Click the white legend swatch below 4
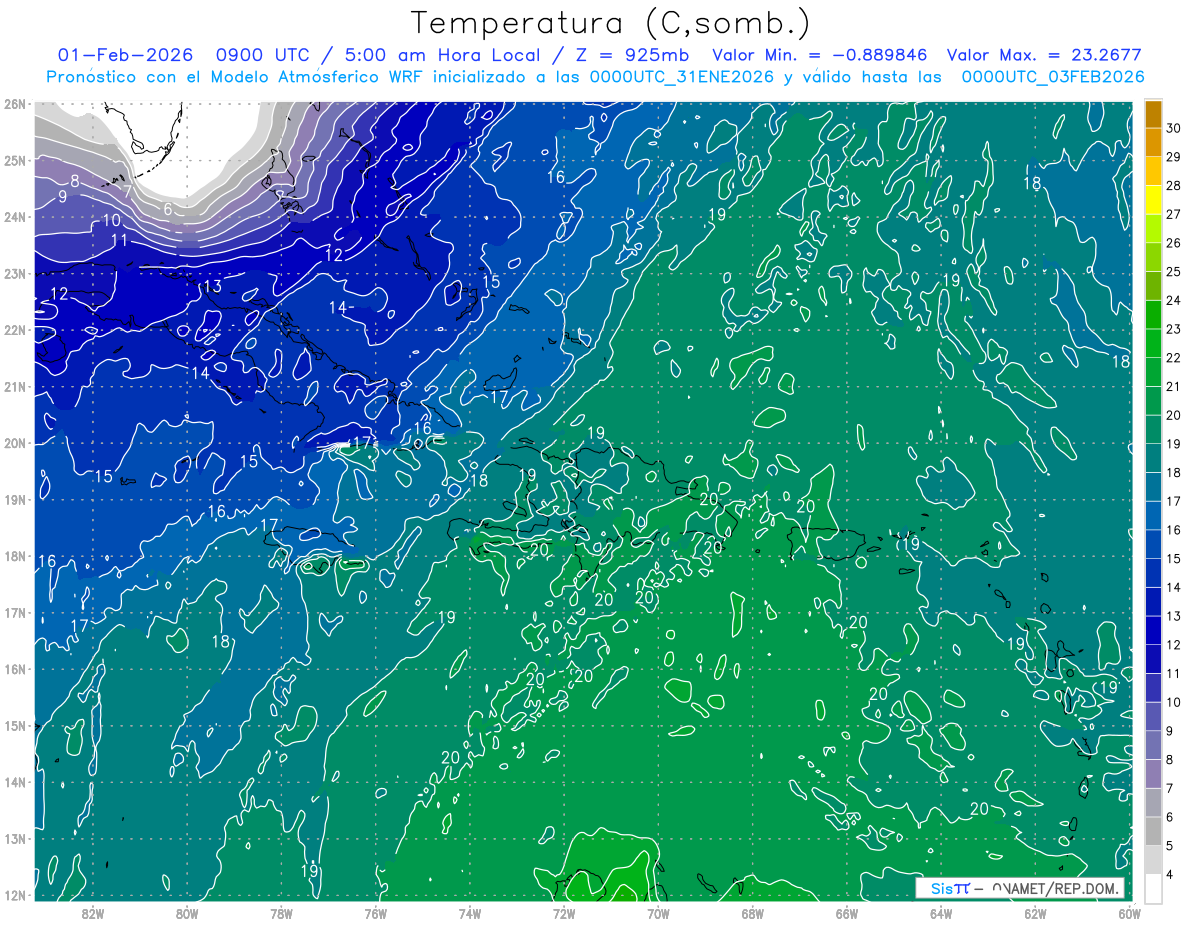This screenshot has height=927, width=1200. pyautogui.click(x=1153, y=888)
